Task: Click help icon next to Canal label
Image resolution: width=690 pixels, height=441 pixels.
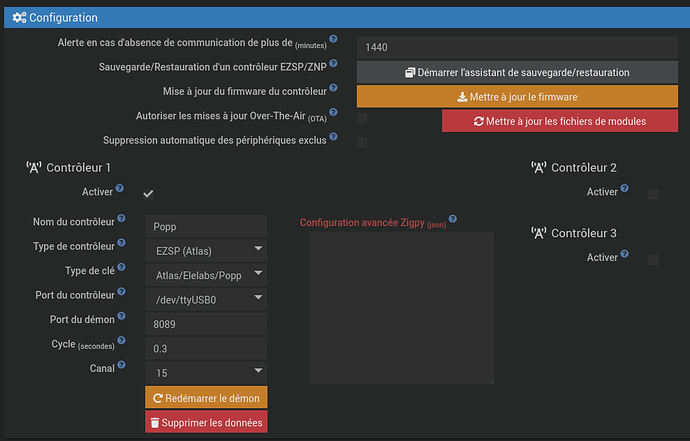Action: [121, 367]
